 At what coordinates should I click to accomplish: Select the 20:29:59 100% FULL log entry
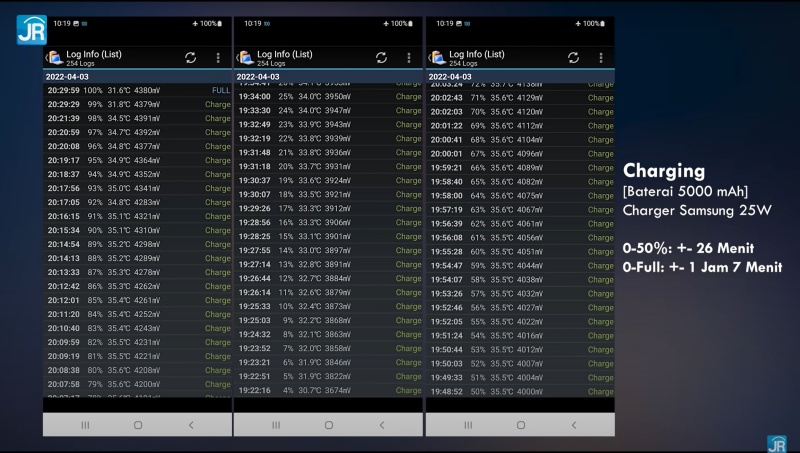click(137, 90)
